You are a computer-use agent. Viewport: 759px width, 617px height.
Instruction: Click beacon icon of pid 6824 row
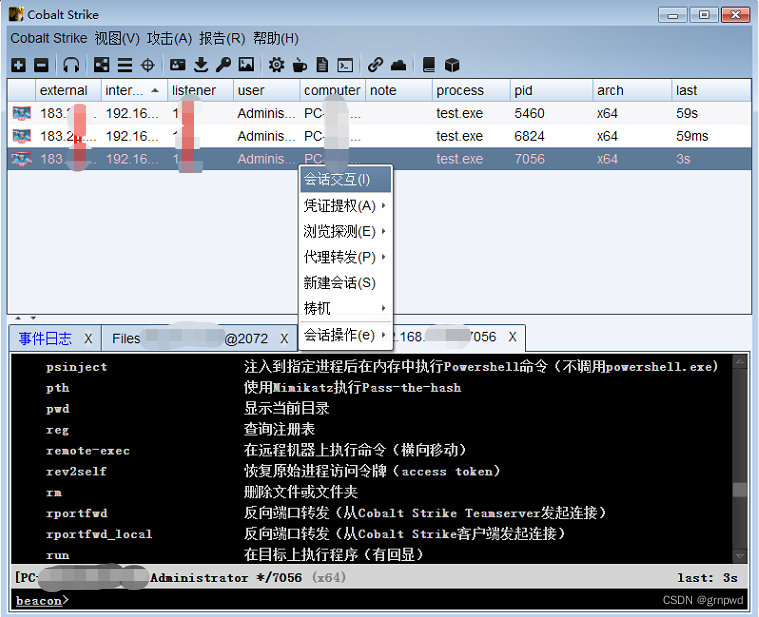22,136
